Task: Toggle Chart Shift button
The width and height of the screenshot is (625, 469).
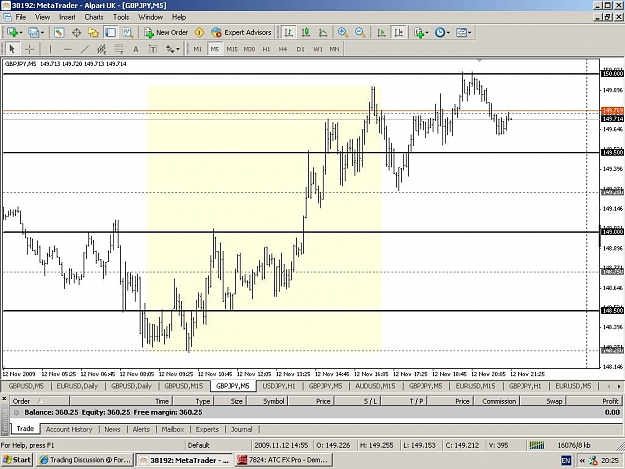Action: coord(398,32)
